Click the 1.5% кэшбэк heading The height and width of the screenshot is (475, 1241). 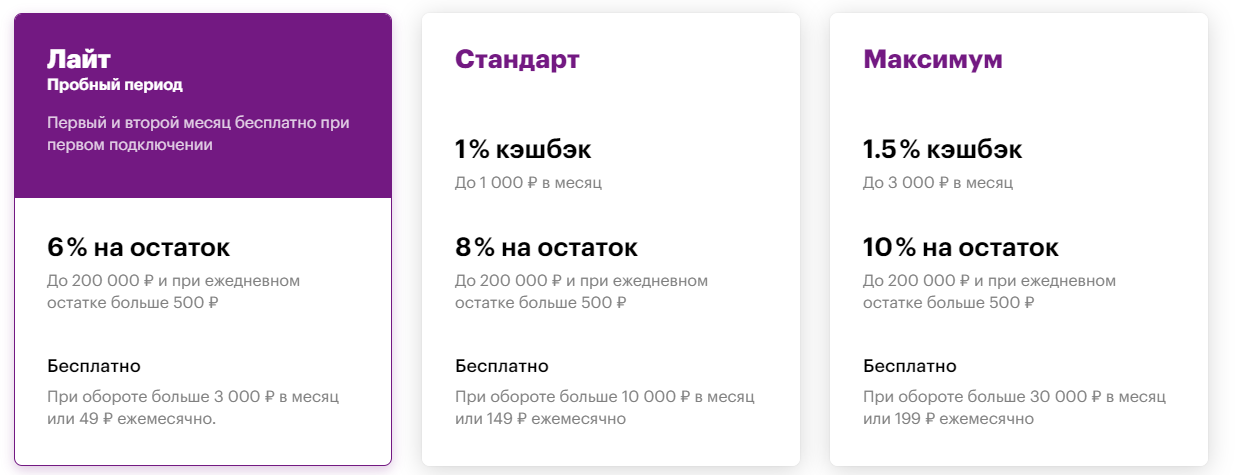(x=942, y=150)
